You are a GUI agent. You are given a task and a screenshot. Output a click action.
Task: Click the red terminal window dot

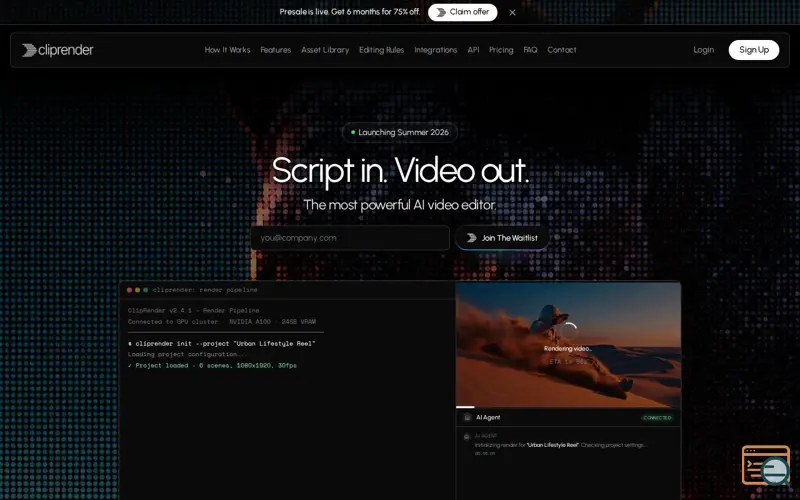point(129,290)
